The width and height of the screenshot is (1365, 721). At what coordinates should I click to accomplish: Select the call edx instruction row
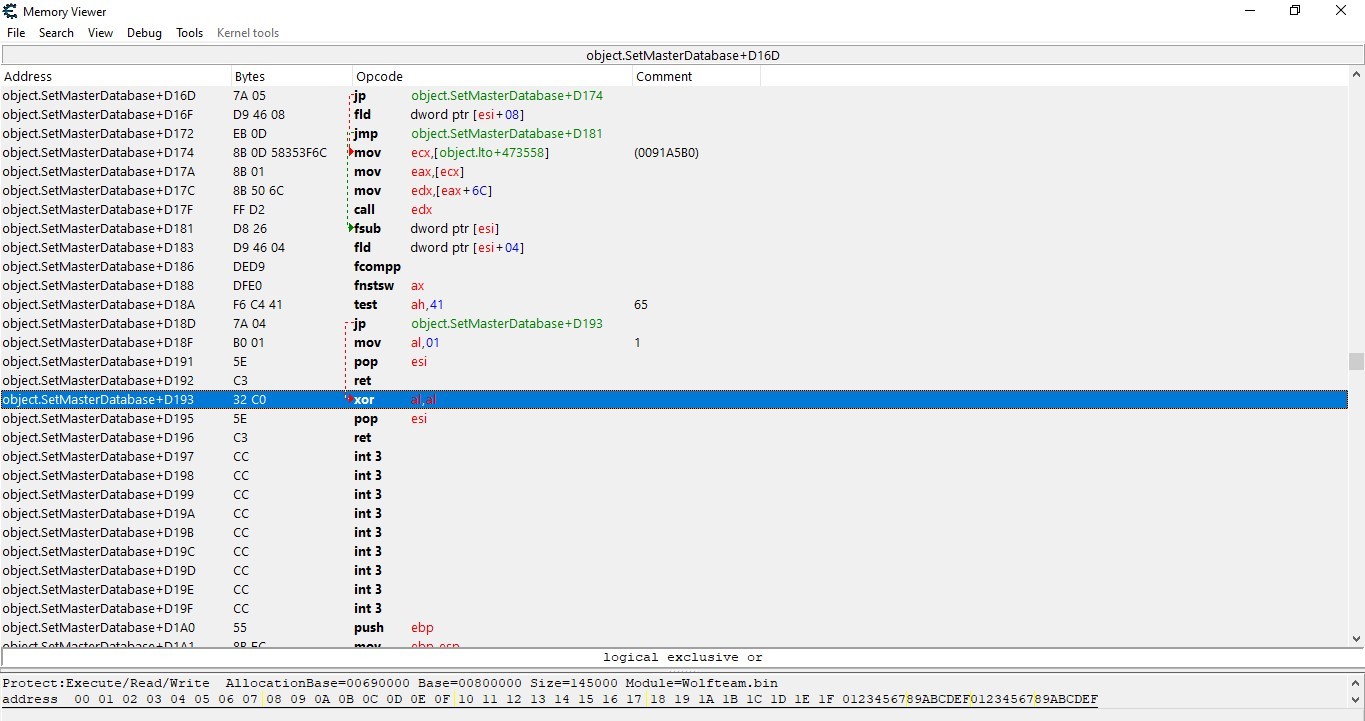pyautogui.click(x=674, y=209)
